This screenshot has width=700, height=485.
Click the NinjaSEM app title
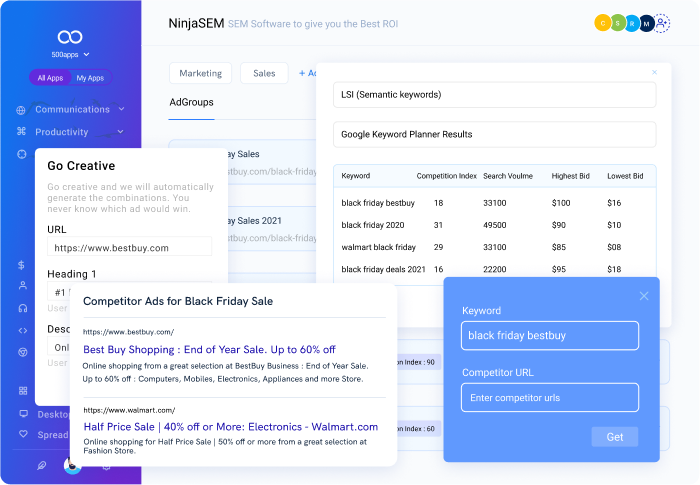point(196,23)
